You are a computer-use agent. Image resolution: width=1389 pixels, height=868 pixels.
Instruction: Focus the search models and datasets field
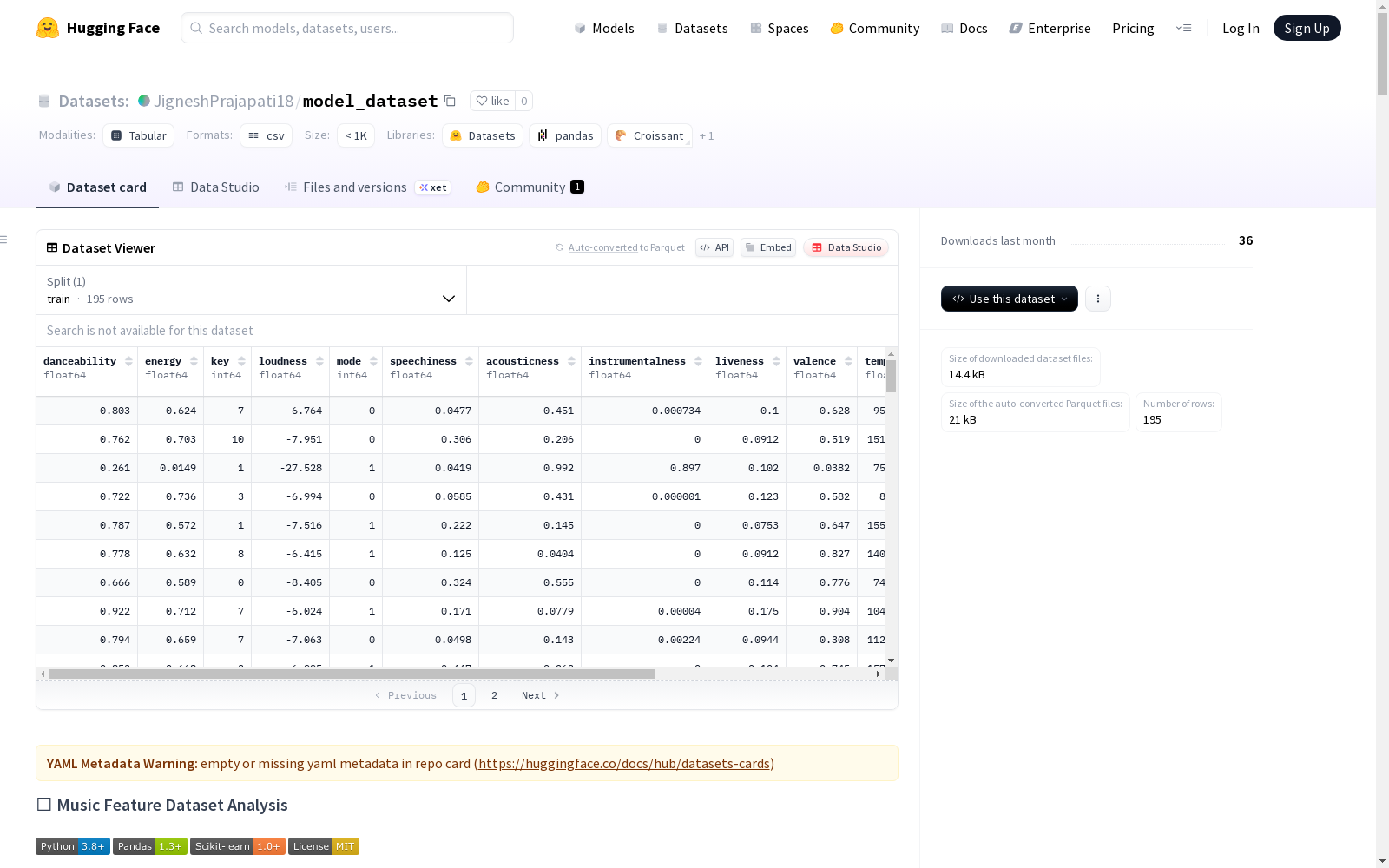(x=347, y=28)
